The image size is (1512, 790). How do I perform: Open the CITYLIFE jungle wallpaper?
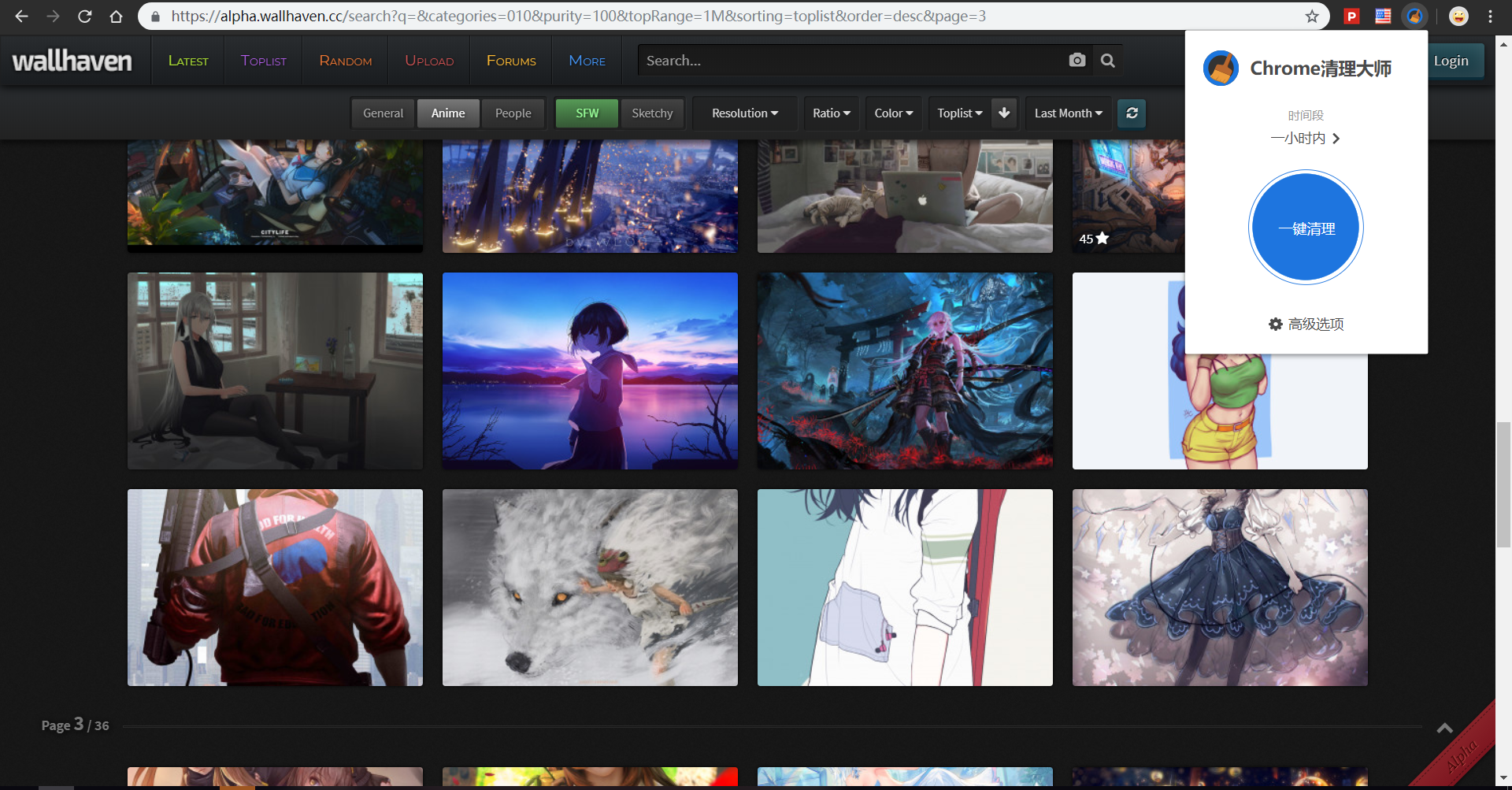click(275, 196)
